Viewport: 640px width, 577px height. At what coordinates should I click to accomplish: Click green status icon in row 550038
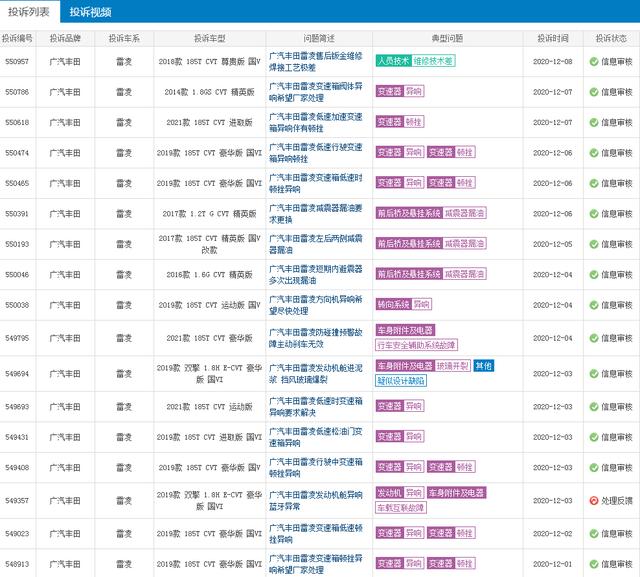pos(594,305)
